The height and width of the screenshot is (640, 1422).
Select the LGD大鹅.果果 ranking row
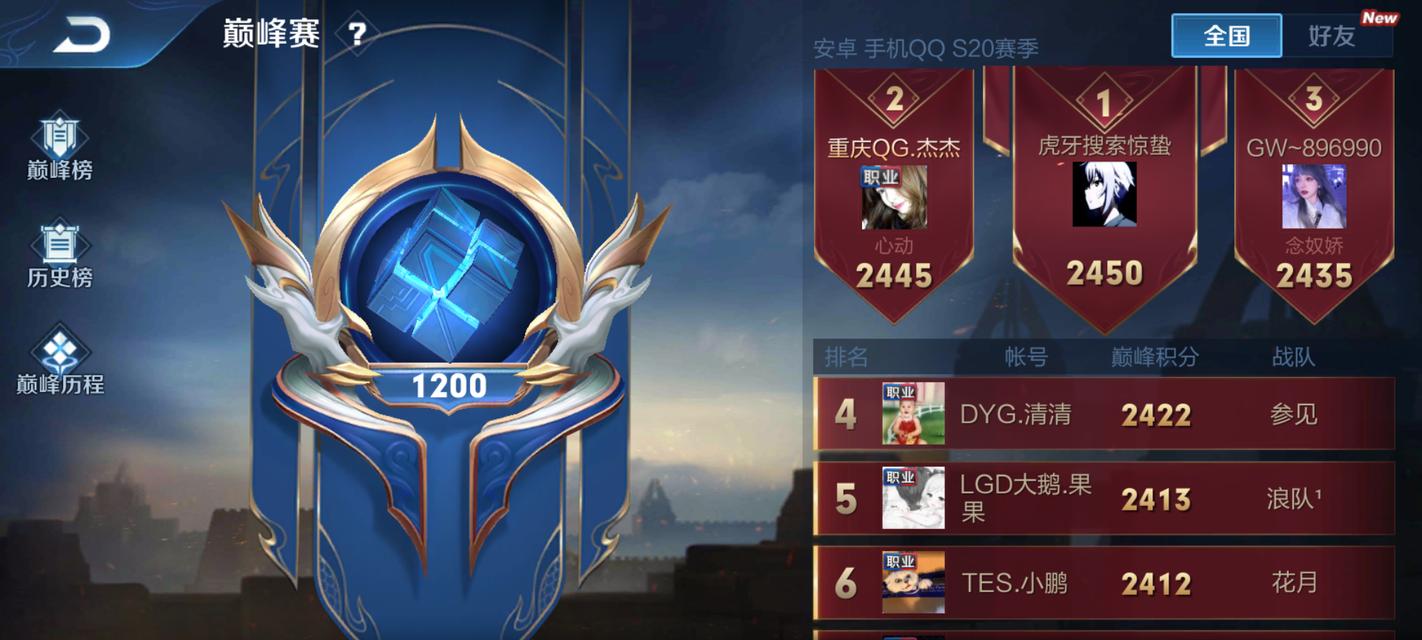1105,498
